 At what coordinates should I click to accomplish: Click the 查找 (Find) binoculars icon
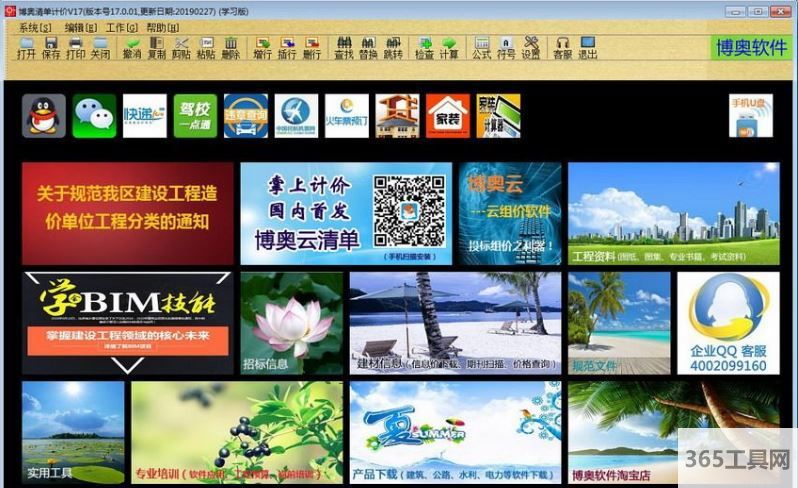[343, 48]
